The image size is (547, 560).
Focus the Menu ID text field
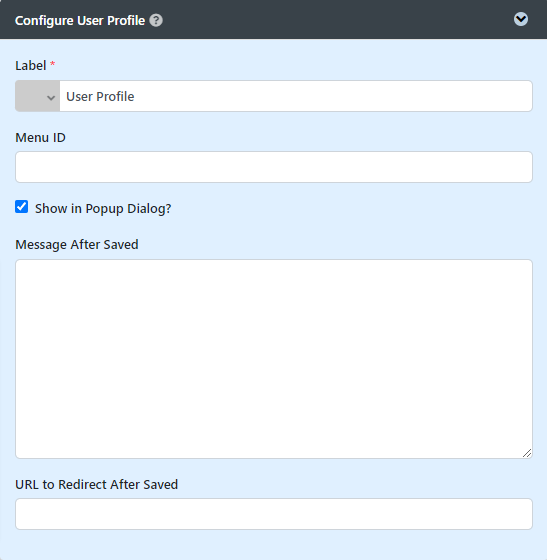pyautogui.click(x=274, y=167)
